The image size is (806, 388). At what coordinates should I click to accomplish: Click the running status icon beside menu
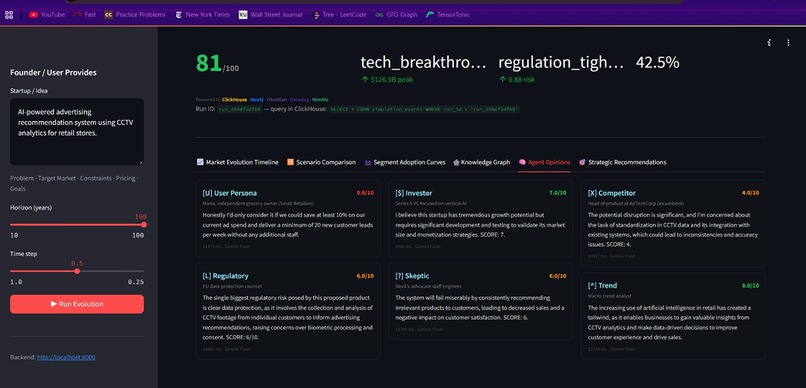(769, 43)
